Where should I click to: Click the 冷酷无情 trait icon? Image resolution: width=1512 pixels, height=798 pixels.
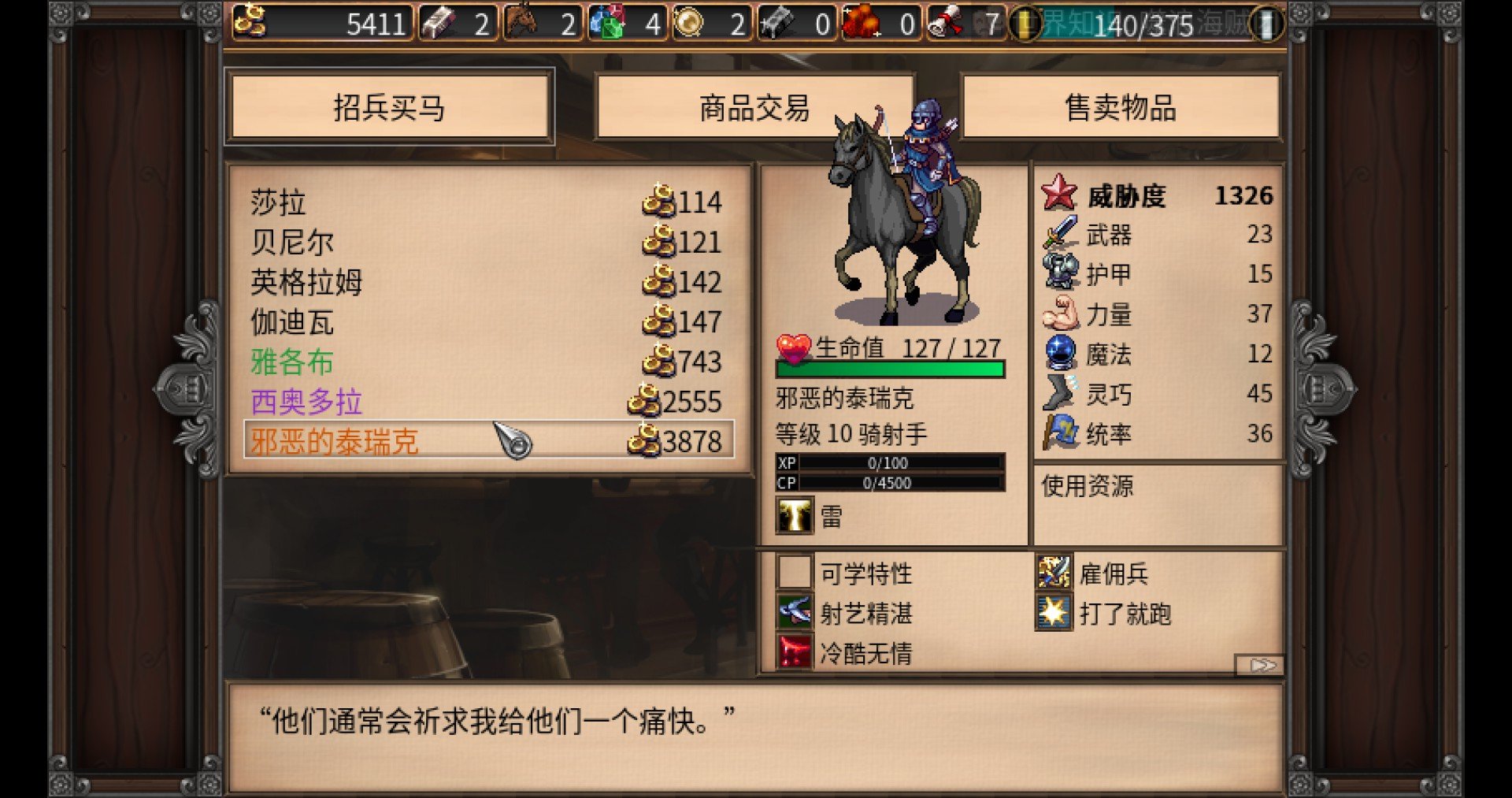[x=794, y=652]
